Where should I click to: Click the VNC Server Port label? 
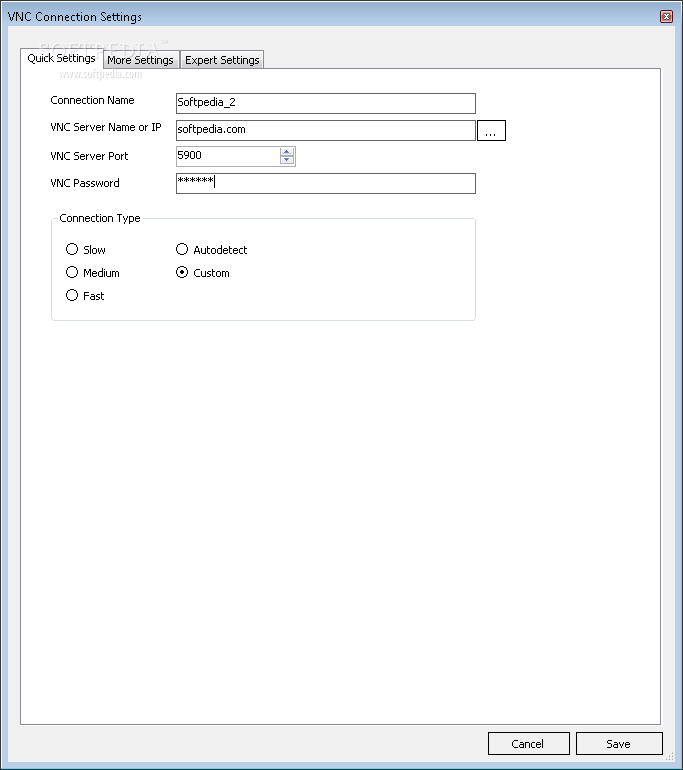point(89,156)
